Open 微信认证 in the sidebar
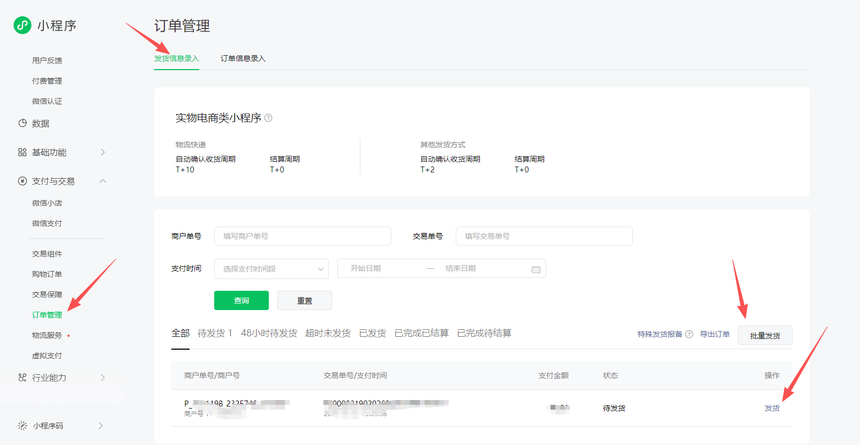Screen dimensions: 860x445 point(47,102)
